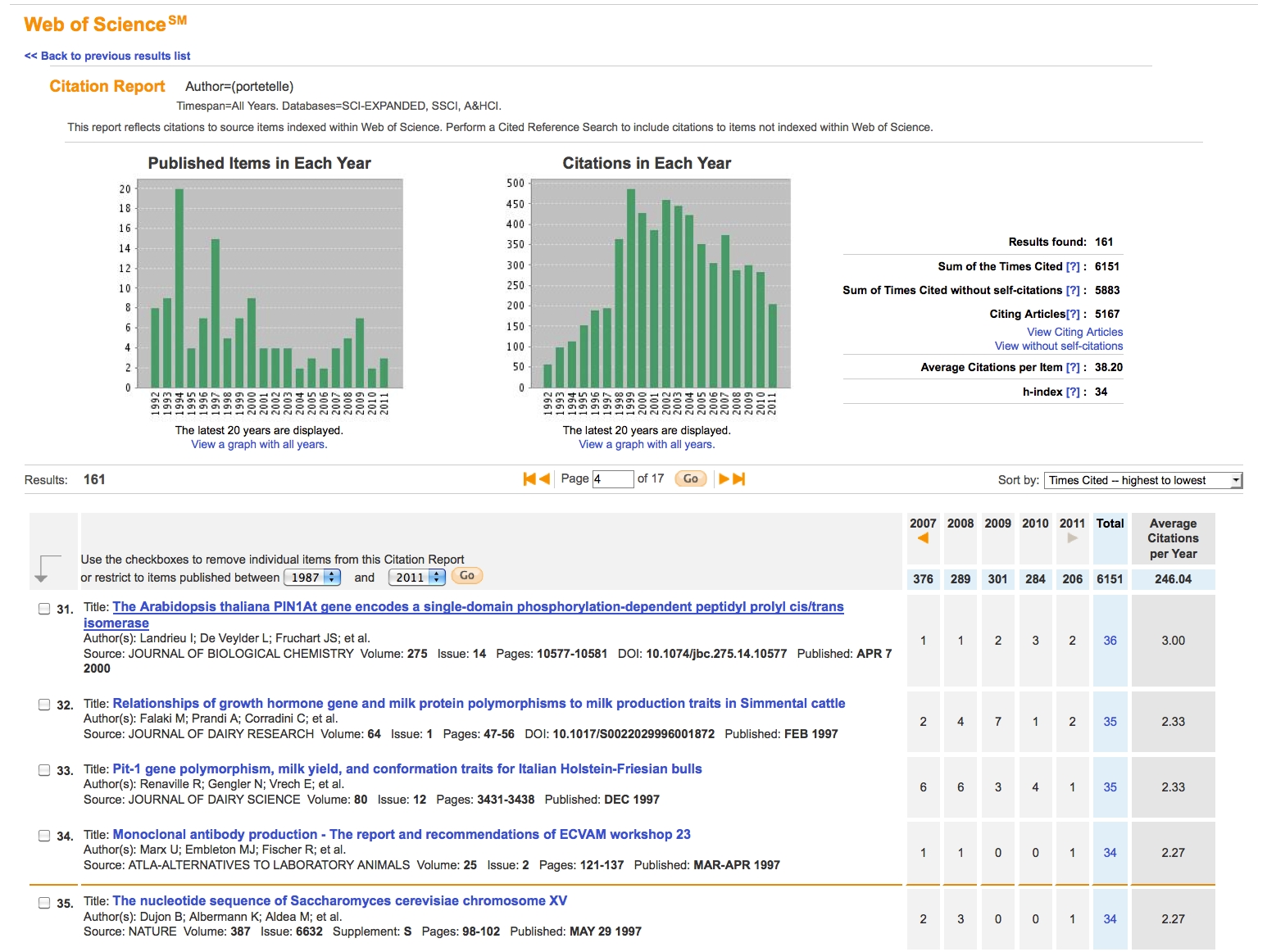Click the Citations in Each Year chart

647,283
